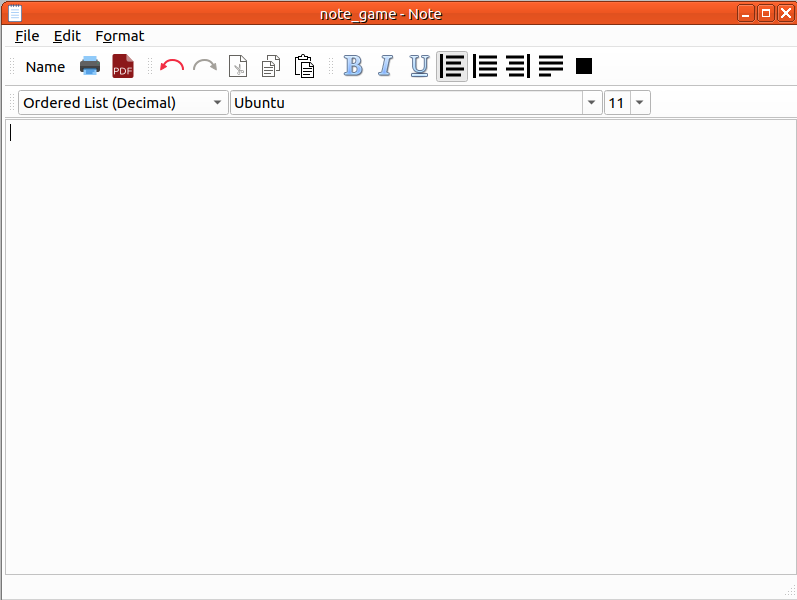Image resolution: width=797 pixels, height=600 pixels.
Task: Select left text alignment
Action: click(x=452, y=67)
